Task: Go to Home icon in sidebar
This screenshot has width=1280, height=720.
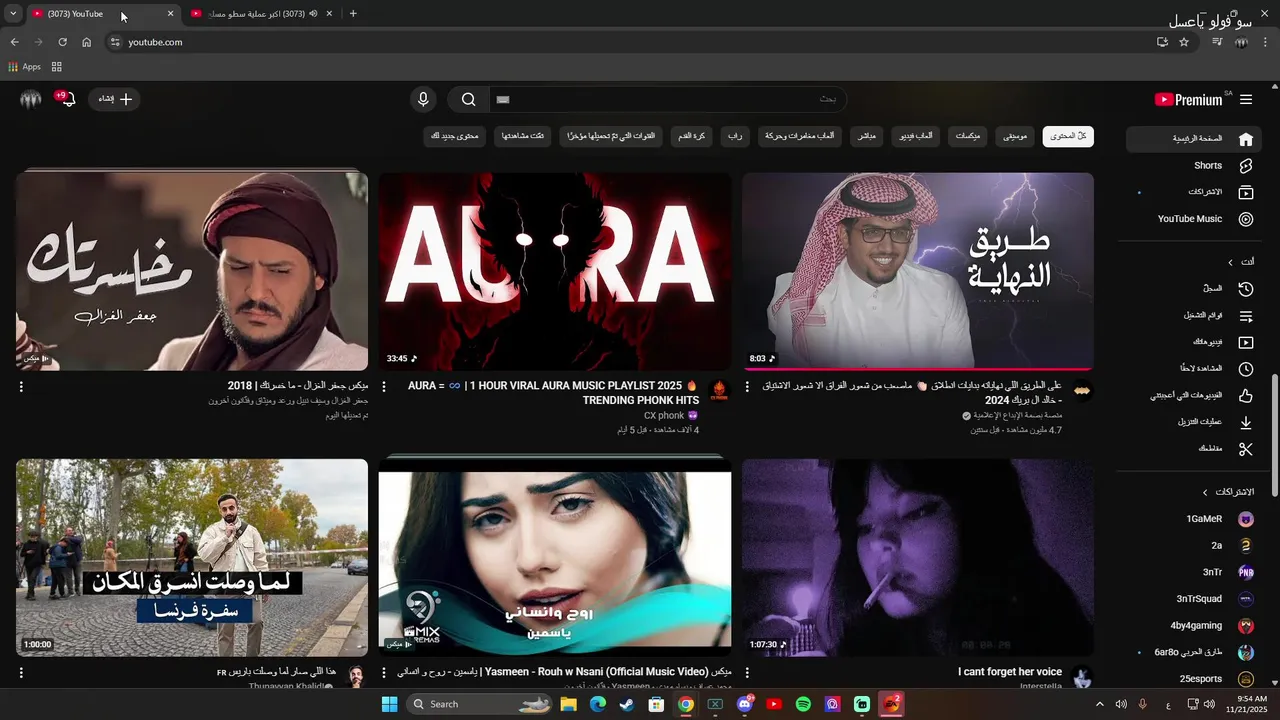Action: [x=1245, y=139]
